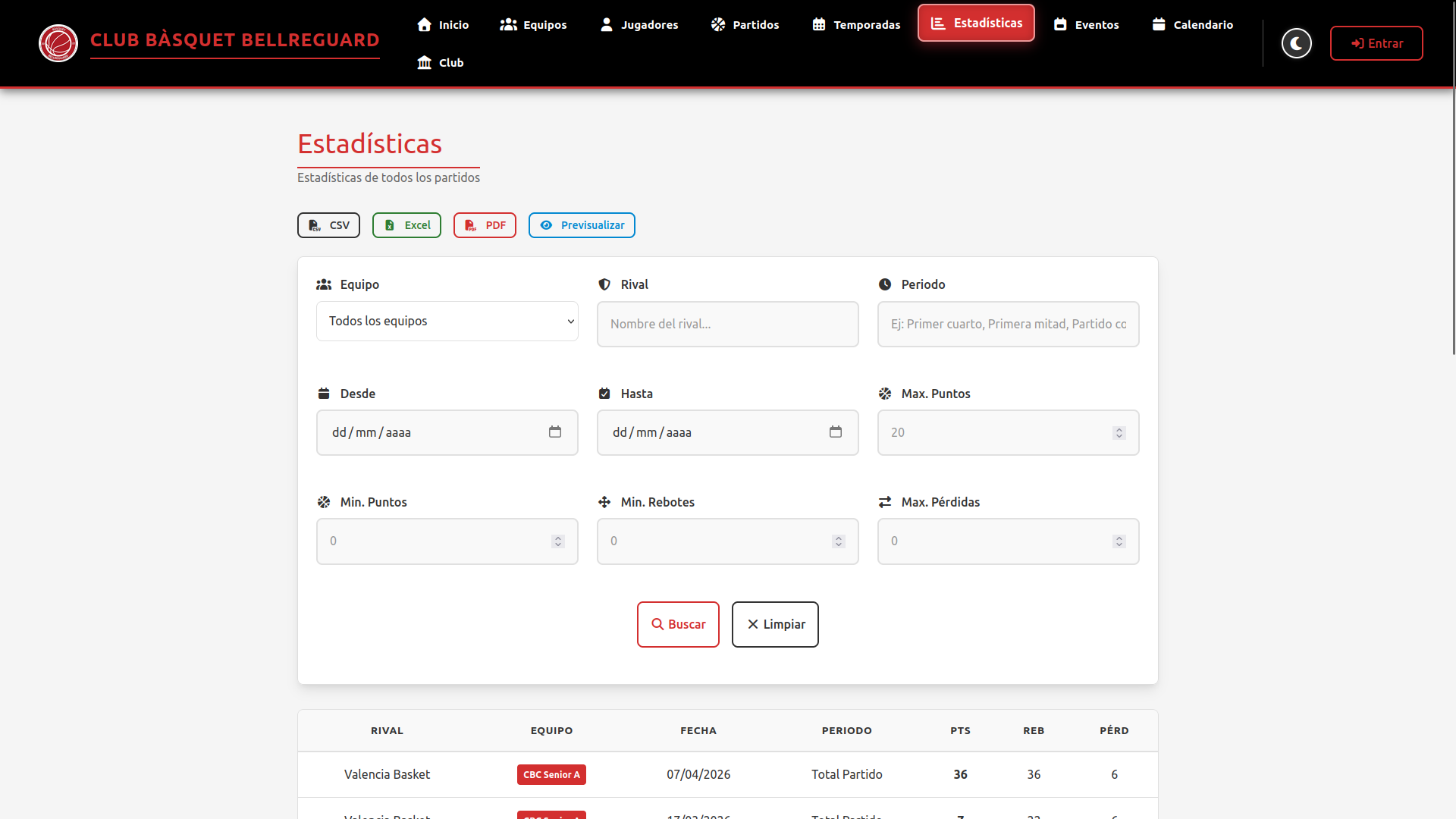Click the CBC Senior A team badge
1456x819 pixels.
point(551,774)
